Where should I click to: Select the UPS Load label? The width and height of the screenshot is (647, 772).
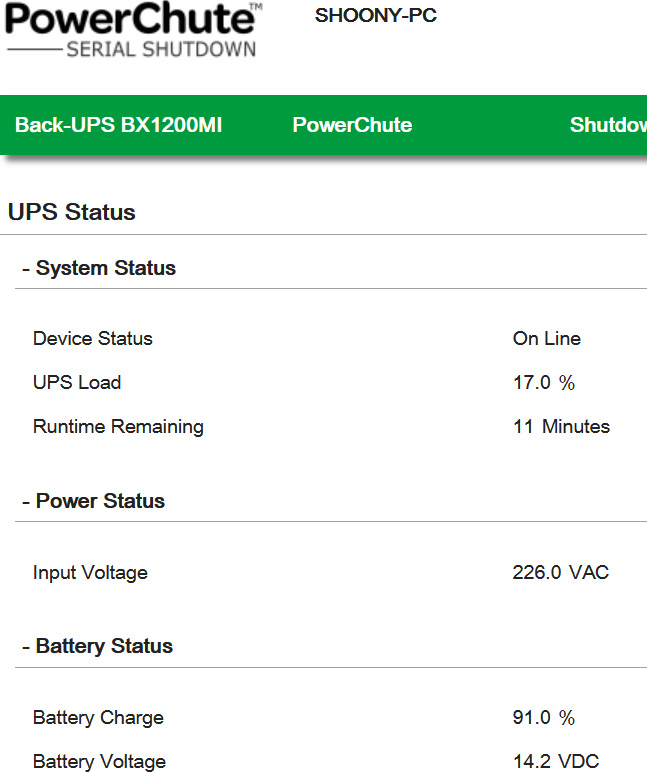coord(77,383)
